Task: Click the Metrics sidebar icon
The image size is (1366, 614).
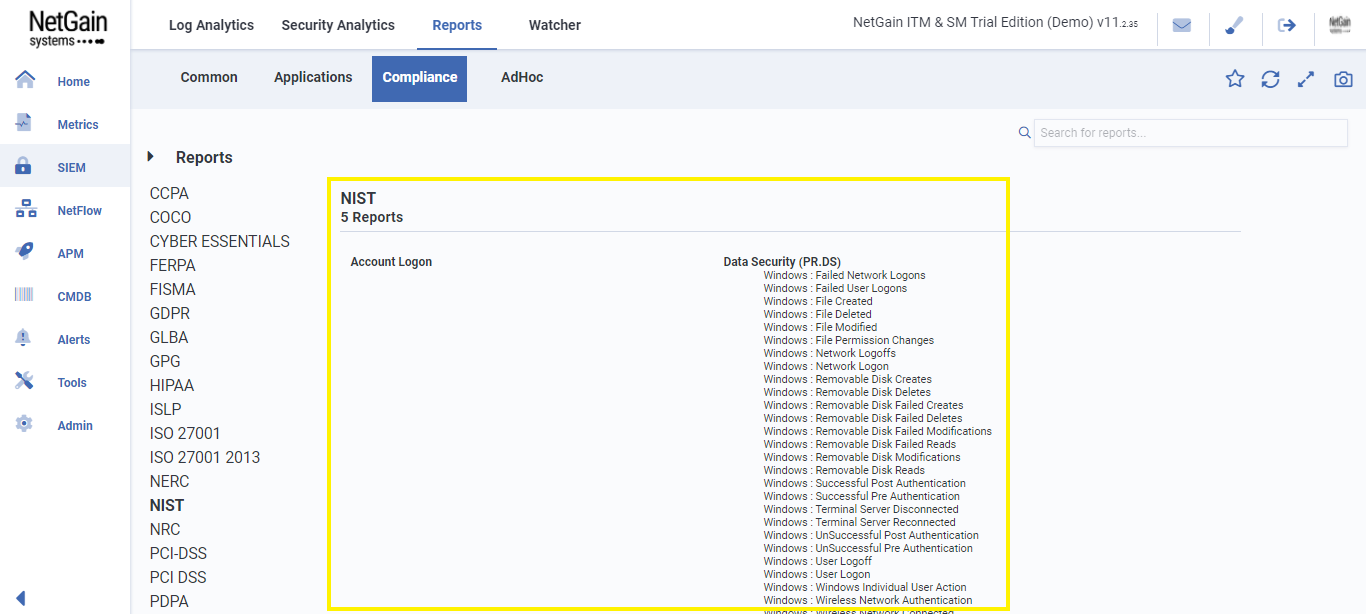Action: tap(24, 123)
